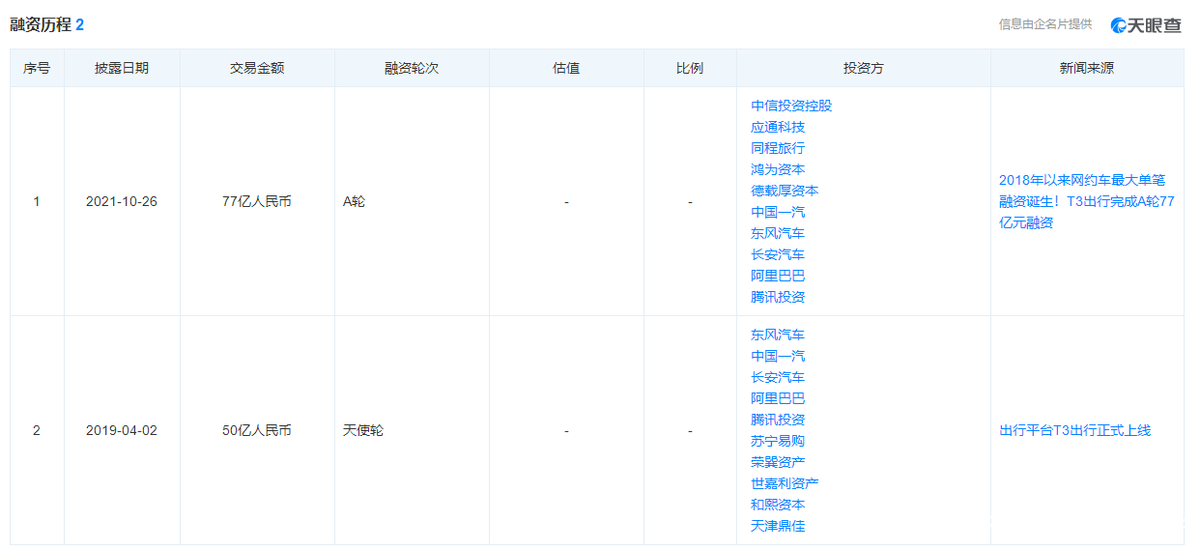Click 中国一汽 in the A轮 row

[778, 212]
